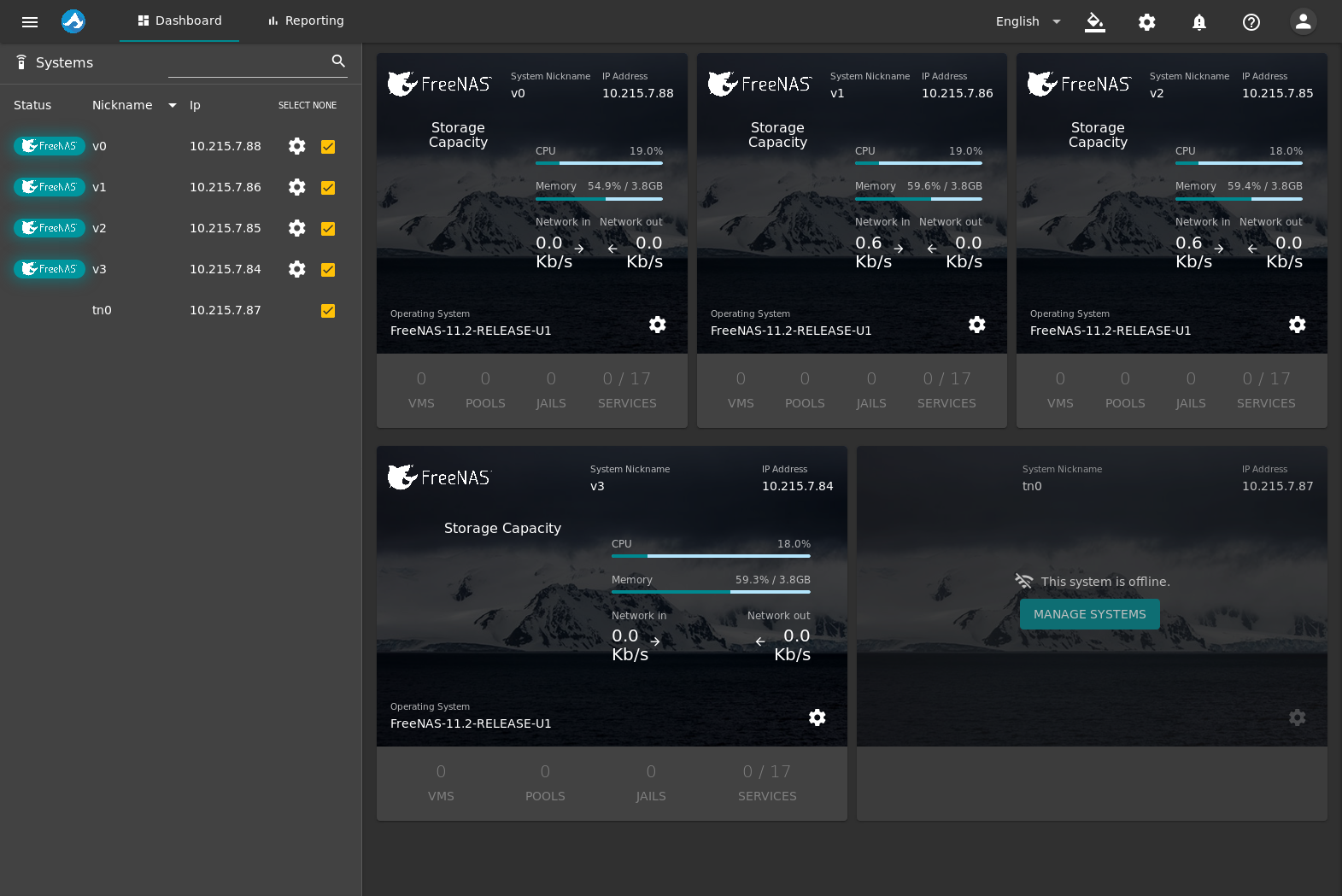
Task: Open gear on the v2 dashboard card
Action: click(x=1298, y=325)
